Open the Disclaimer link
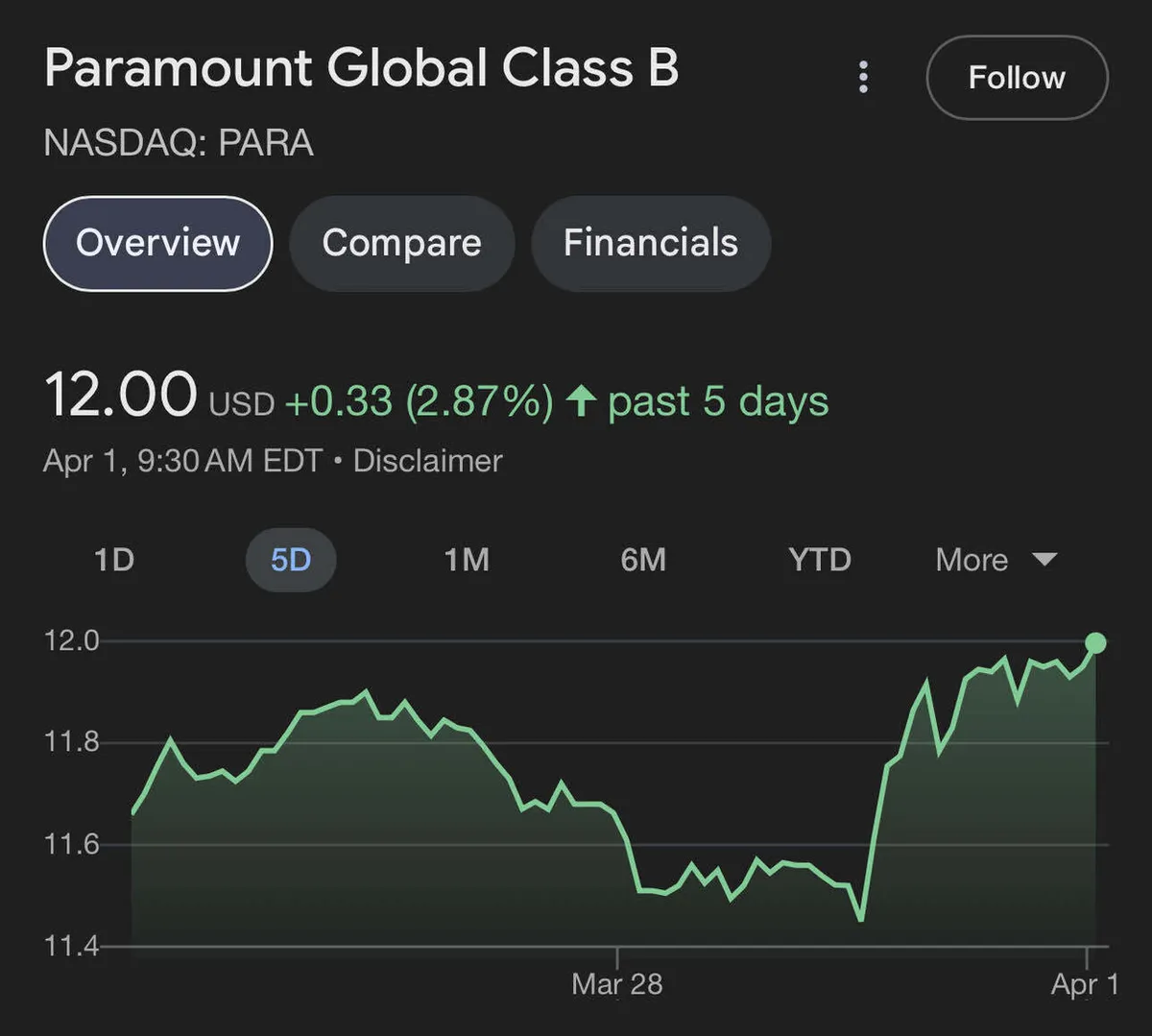This screenshot has width=1152, height=1036. [x=427, y=461]
